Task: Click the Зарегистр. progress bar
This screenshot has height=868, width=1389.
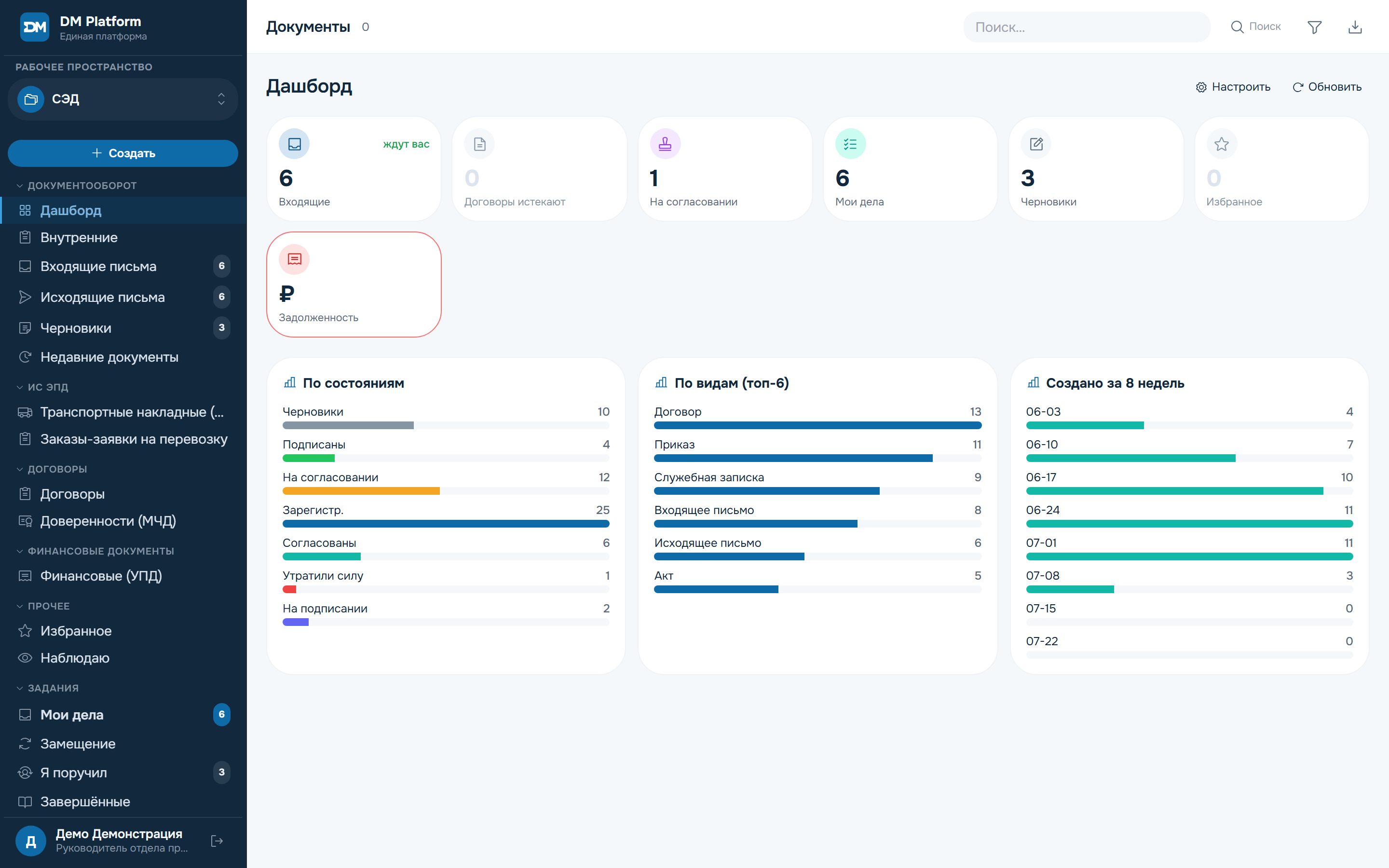Action: coord(446,524)
